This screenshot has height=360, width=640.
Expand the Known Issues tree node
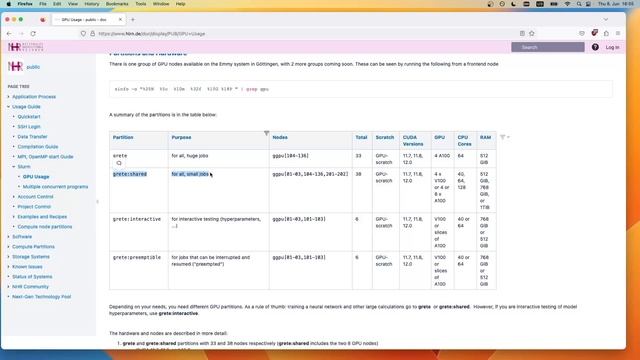9,267
